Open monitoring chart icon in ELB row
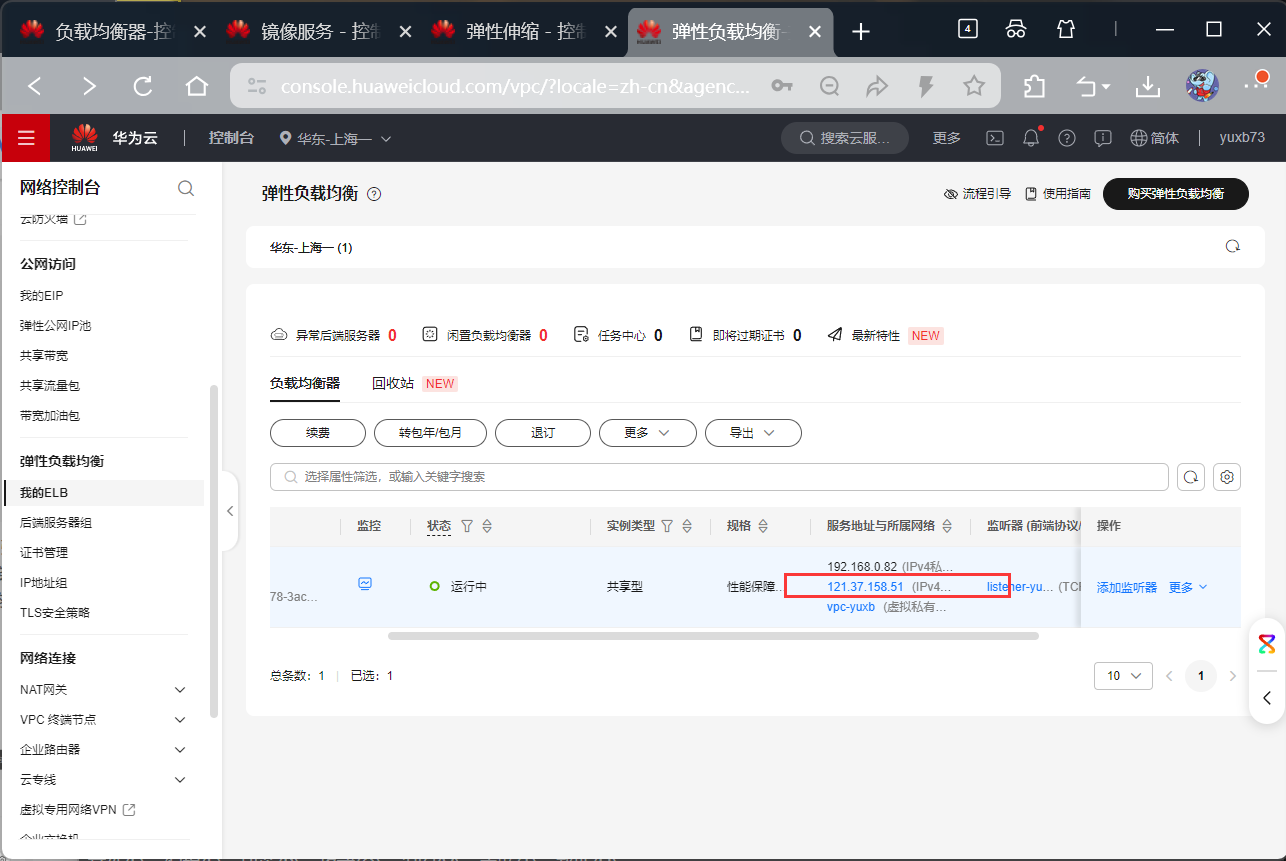 pyautogui.click(x=366, y=584)
